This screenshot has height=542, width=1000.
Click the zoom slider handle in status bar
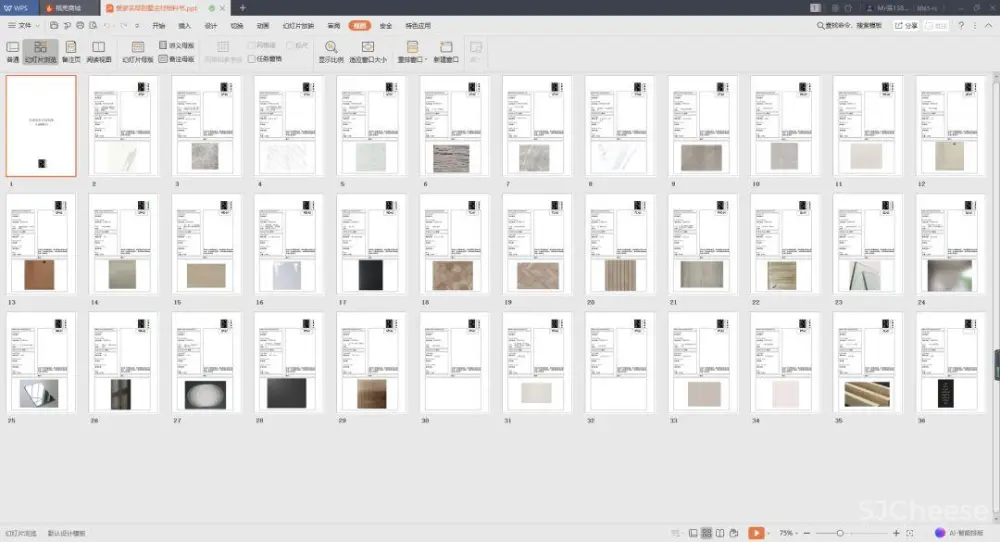(x=840, y=533)
